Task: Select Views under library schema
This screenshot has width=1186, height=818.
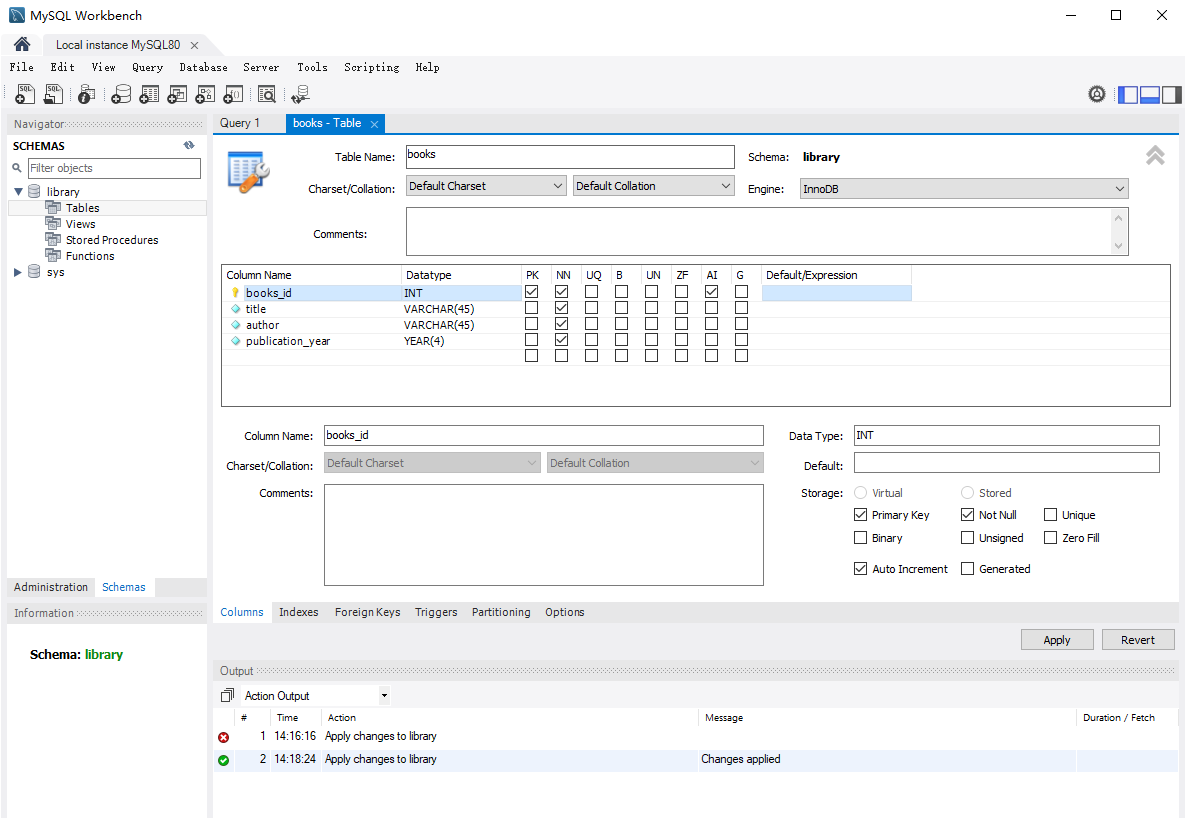Action: [80, 224]
